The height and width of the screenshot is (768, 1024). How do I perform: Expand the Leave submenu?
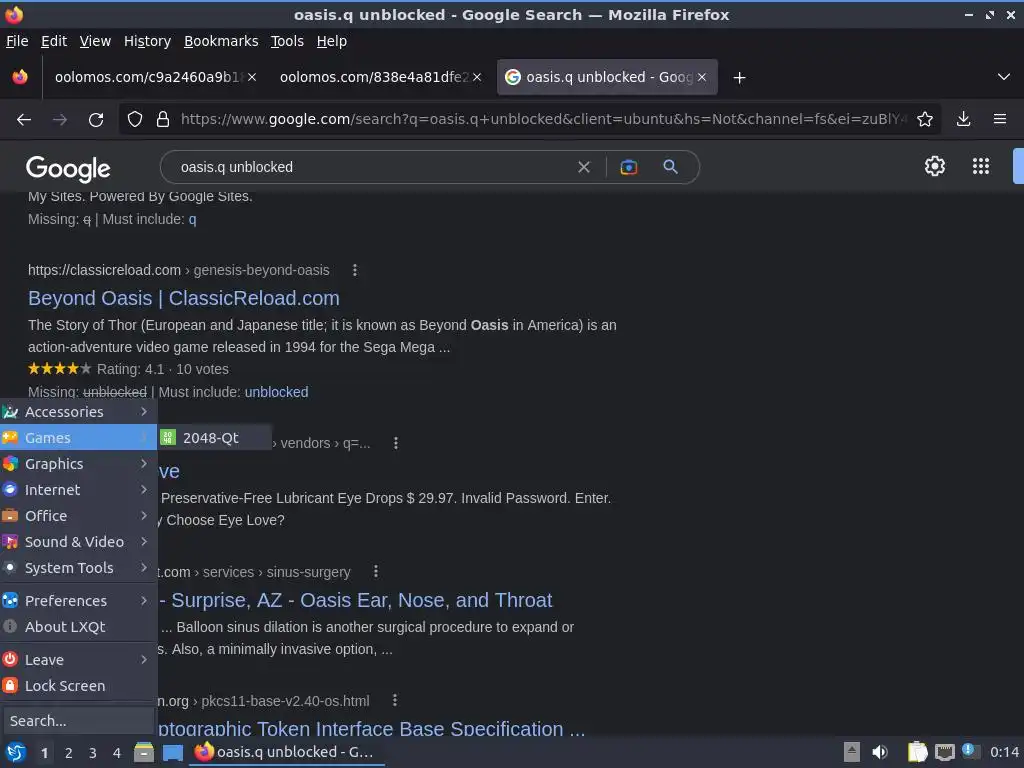[x=78, y=660]
